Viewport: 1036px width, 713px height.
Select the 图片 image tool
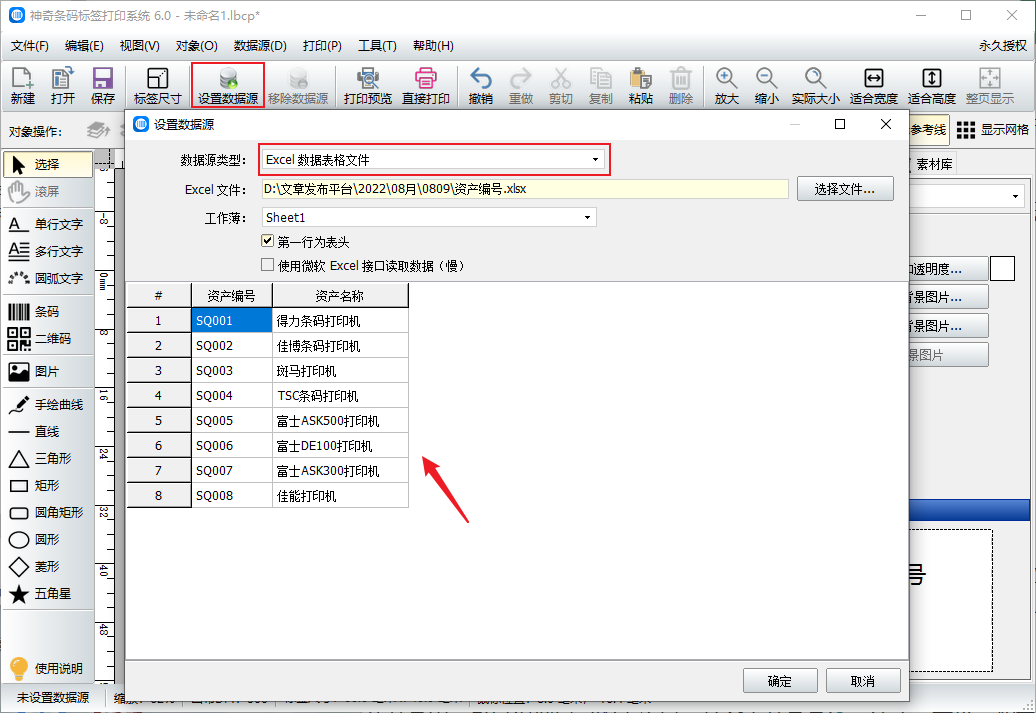(48, 371)
